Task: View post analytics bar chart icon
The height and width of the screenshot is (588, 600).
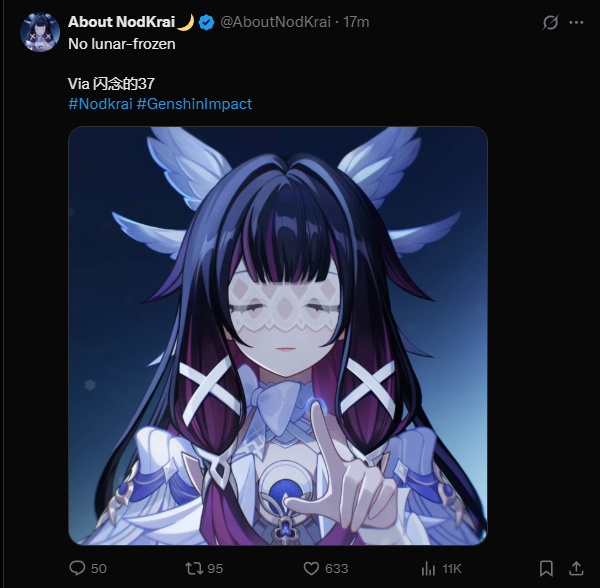Action: pos(428,569)
